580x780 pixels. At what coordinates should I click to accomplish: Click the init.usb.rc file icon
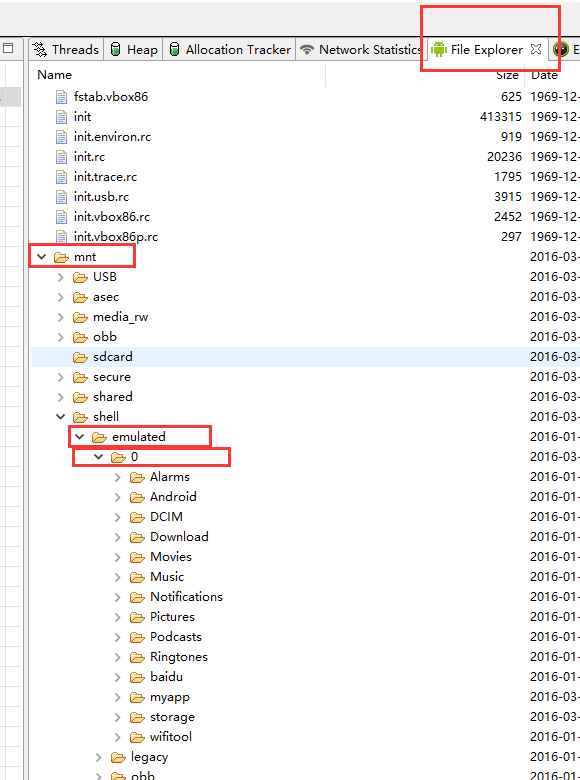tap(61, 197)
